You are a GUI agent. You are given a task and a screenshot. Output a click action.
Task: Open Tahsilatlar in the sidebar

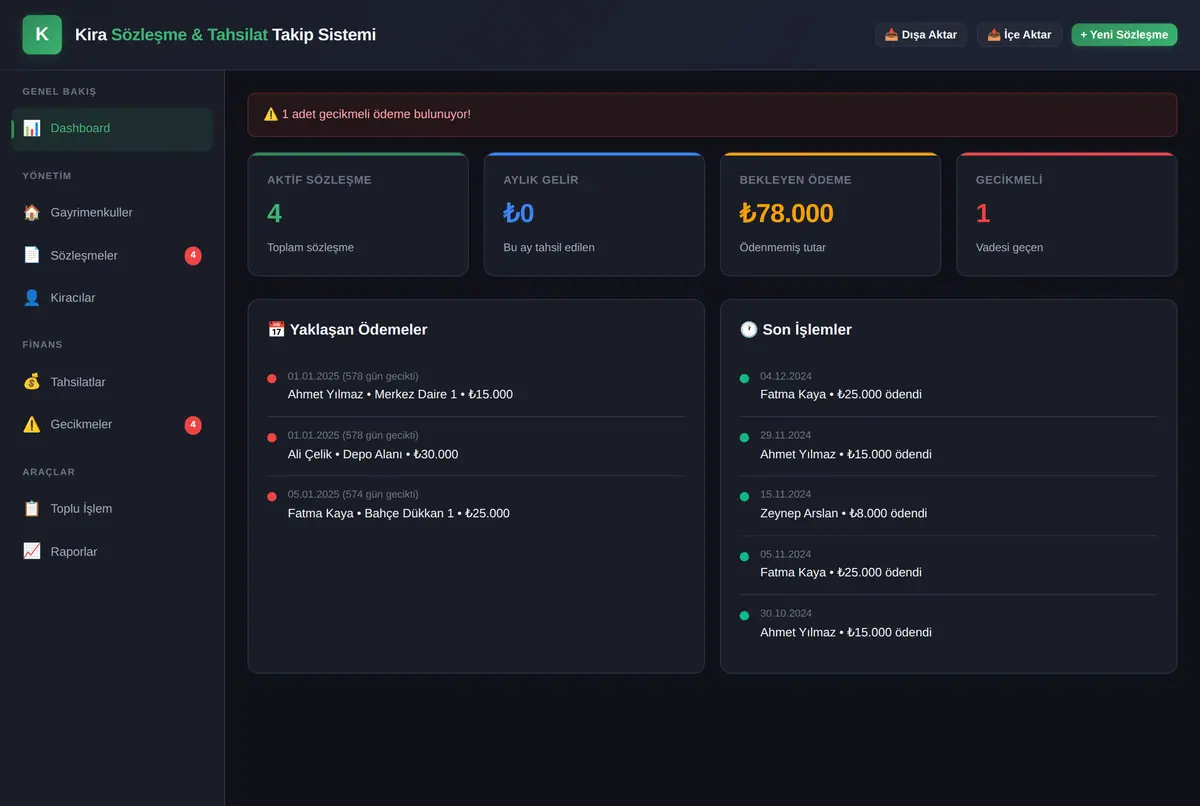pyautogui.click(x=112, y=381)
